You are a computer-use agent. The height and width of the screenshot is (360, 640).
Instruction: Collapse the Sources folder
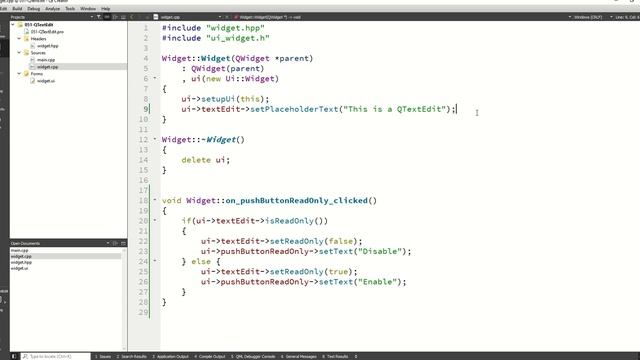19,53
